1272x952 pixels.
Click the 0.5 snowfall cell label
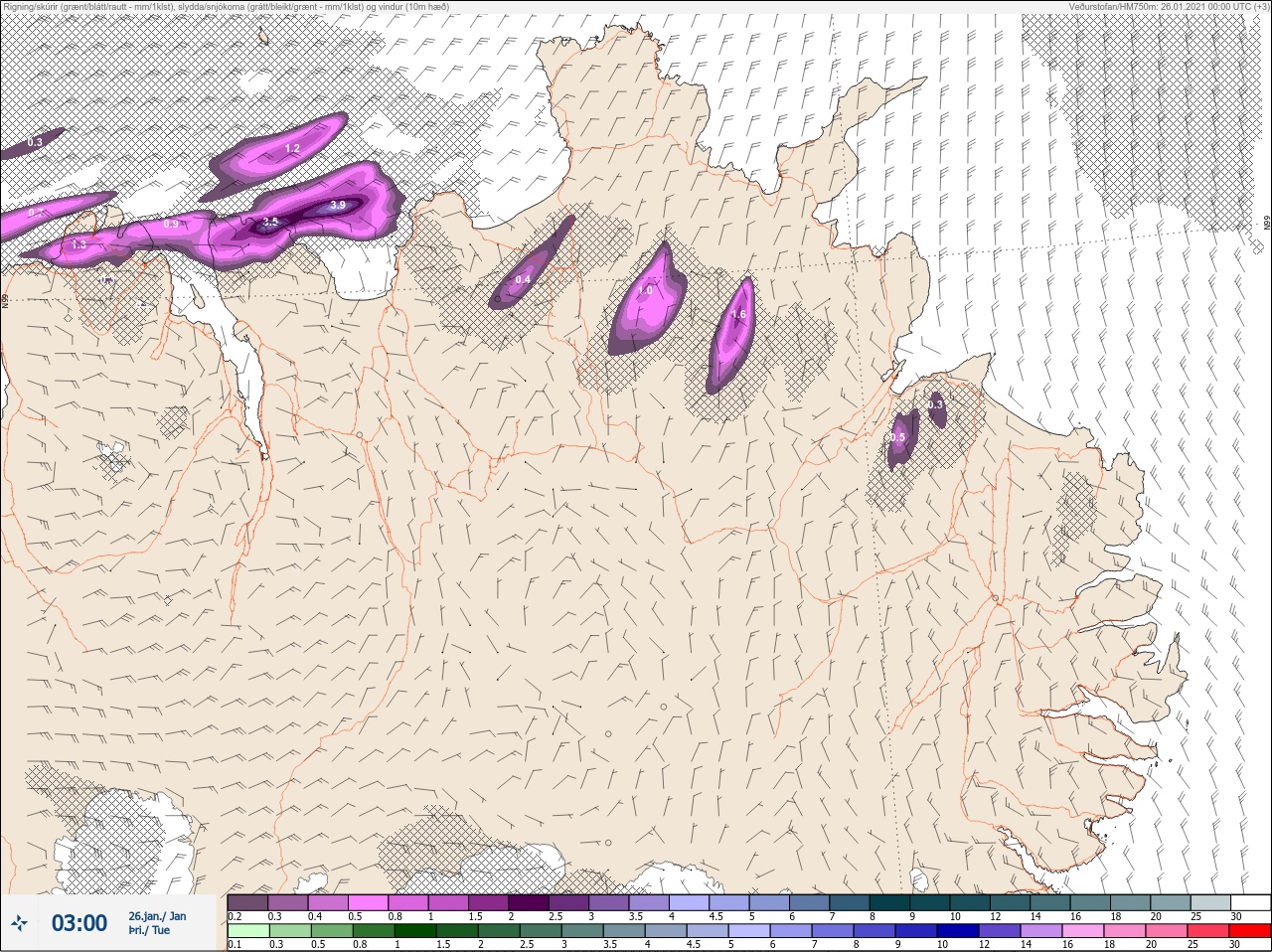[x=898, y=438]
